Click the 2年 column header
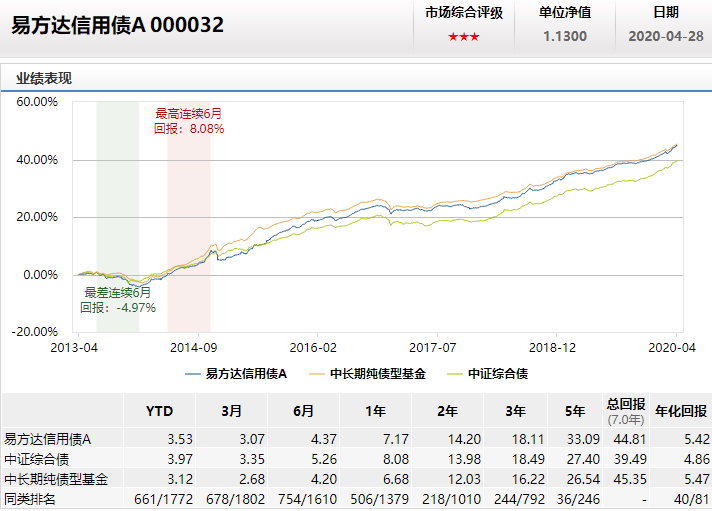Image resolution: width=712 pixels, height=511 pixels. coord(448,412)
